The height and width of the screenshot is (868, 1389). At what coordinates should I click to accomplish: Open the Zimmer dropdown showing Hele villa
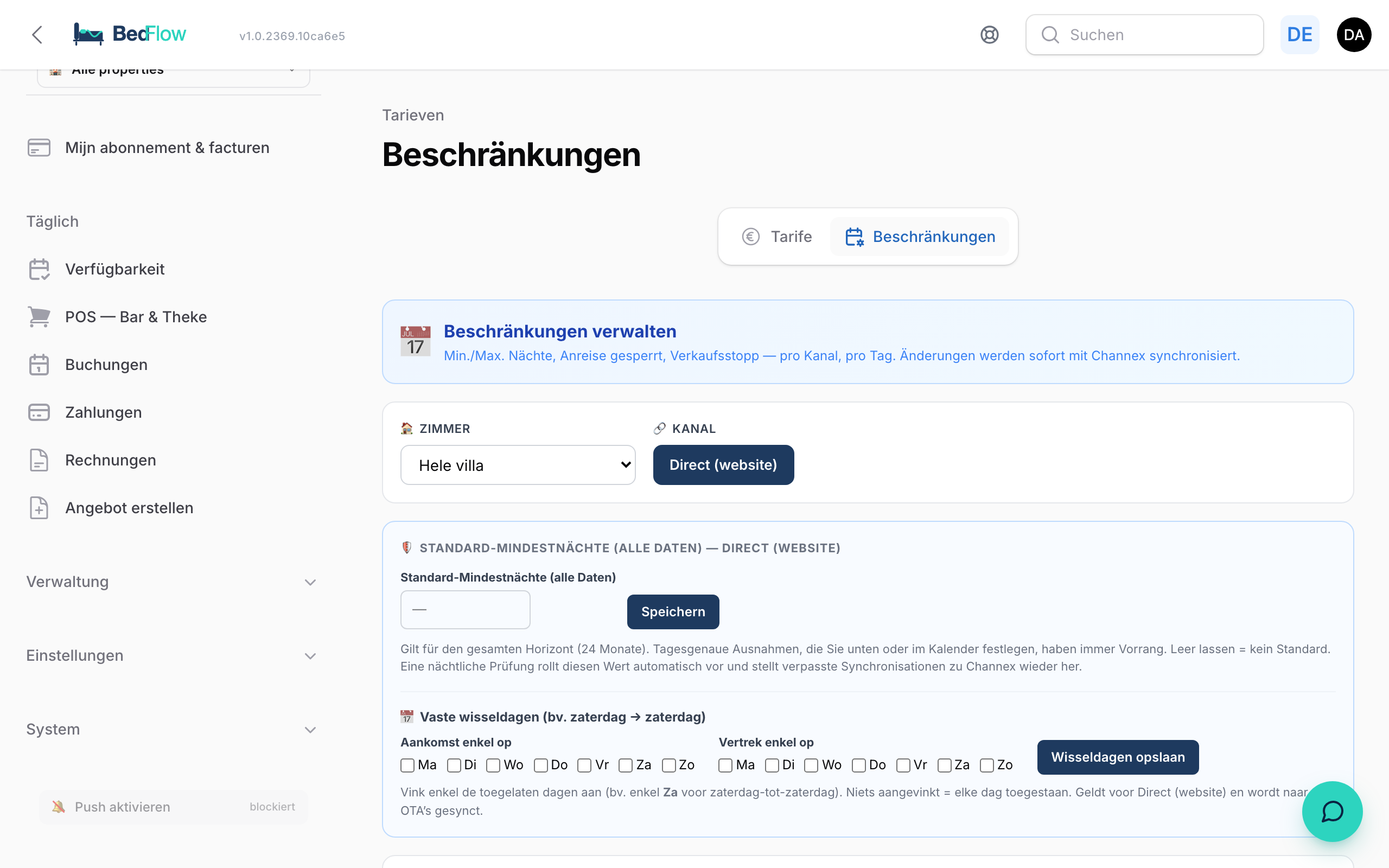click(x=518, y=465)
